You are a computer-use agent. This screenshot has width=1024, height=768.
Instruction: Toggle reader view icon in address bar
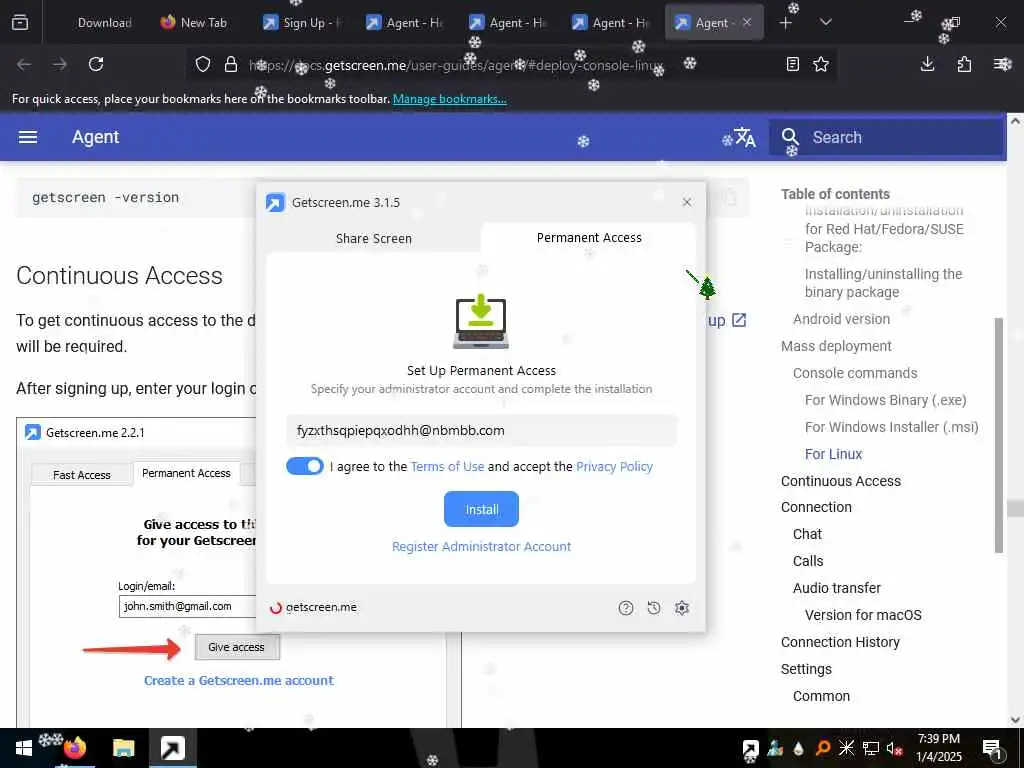click(x=792, y=64)
